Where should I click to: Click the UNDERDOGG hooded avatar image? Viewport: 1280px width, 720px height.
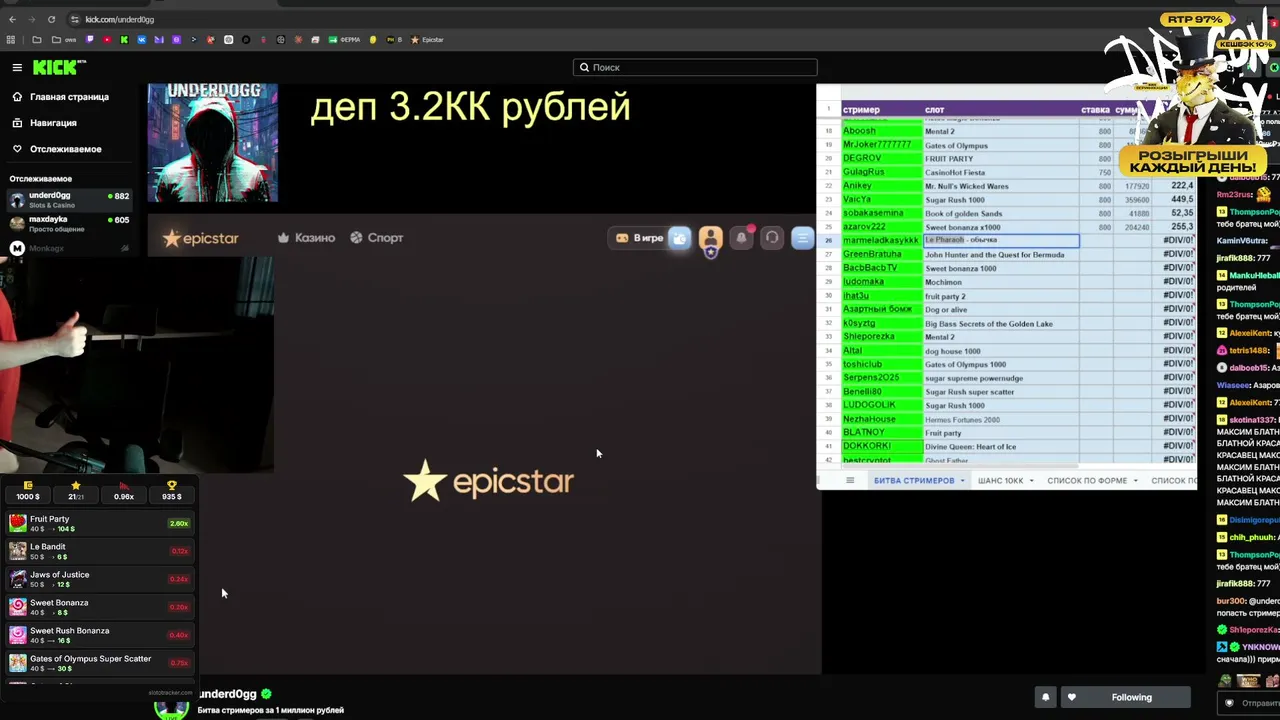click(212, 143)
